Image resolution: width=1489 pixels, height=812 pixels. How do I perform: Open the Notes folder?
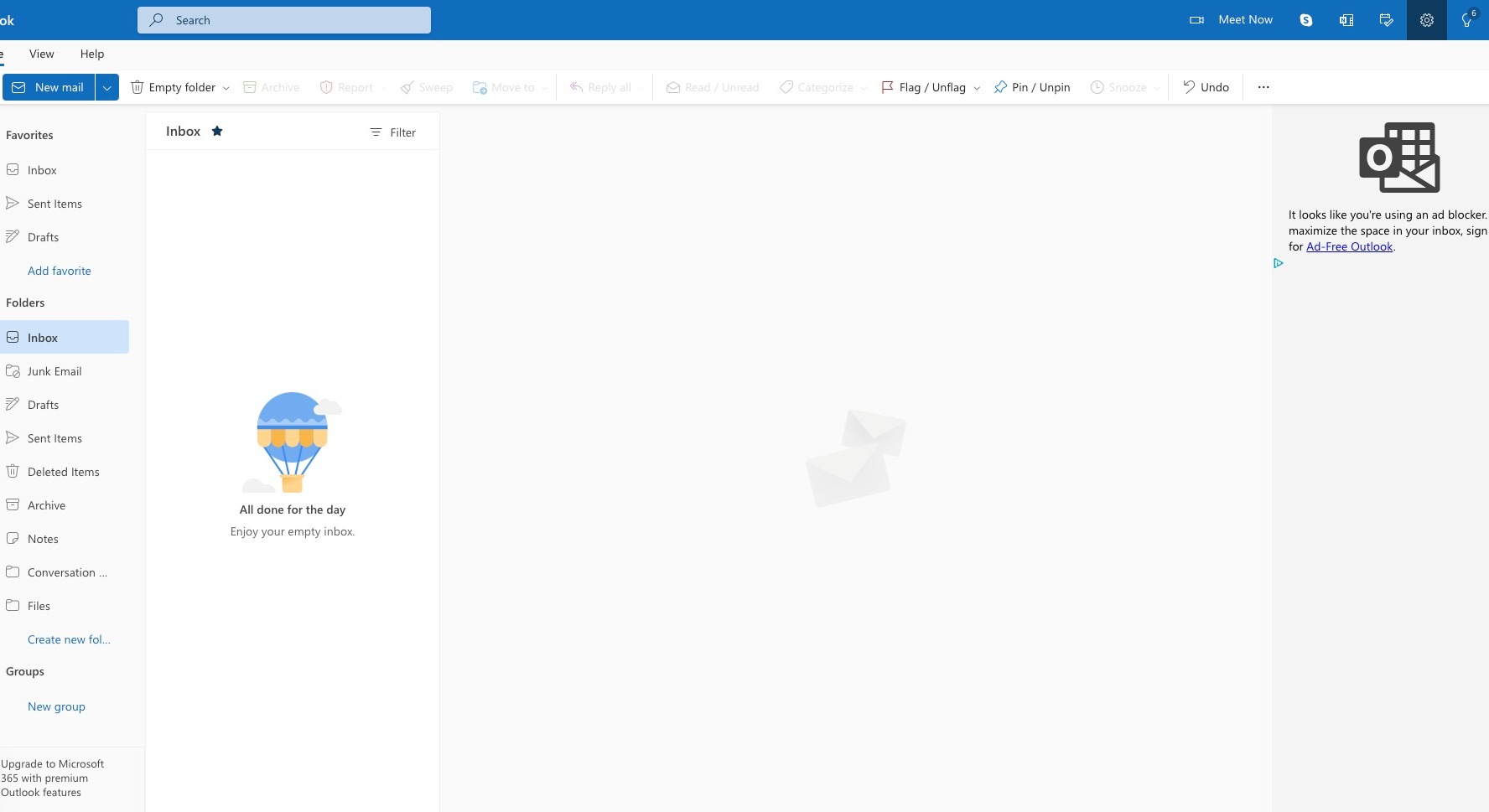[x=65, y=539]
